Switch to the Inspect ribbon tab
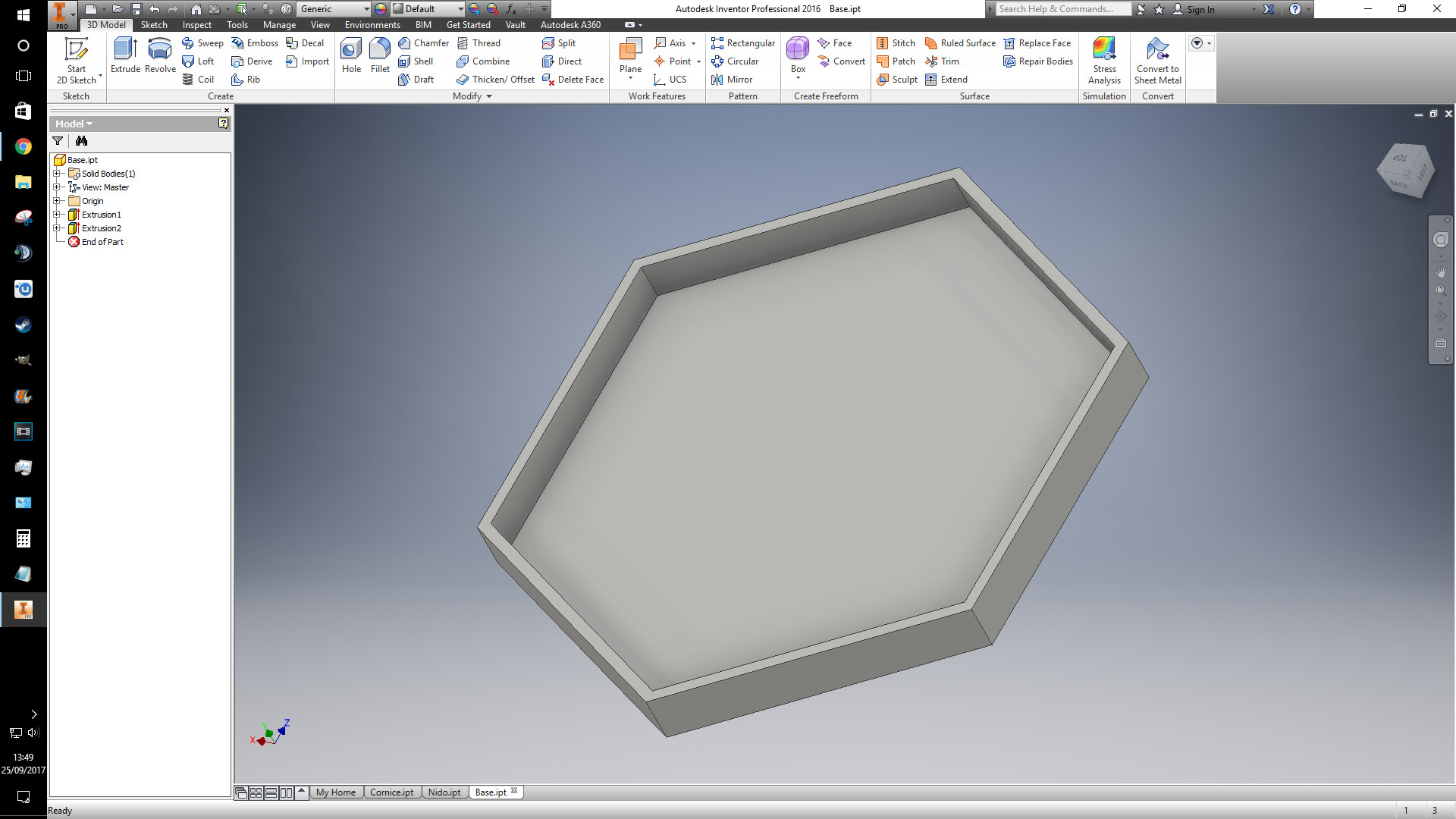1456x819 pixels. pyautogui.click(x=196, y=25)
